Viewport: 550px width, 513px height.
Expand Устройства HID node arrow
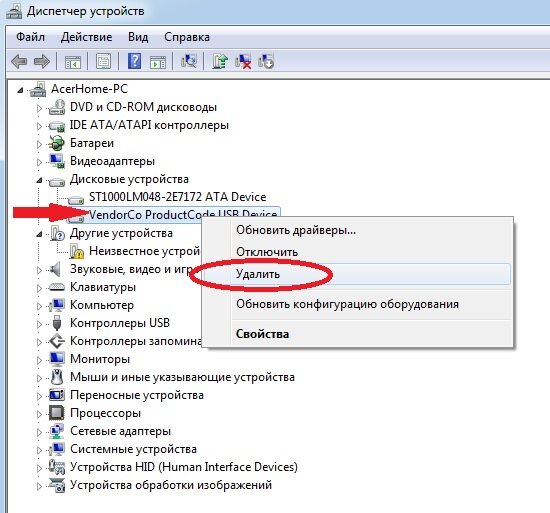click(40, 468)
